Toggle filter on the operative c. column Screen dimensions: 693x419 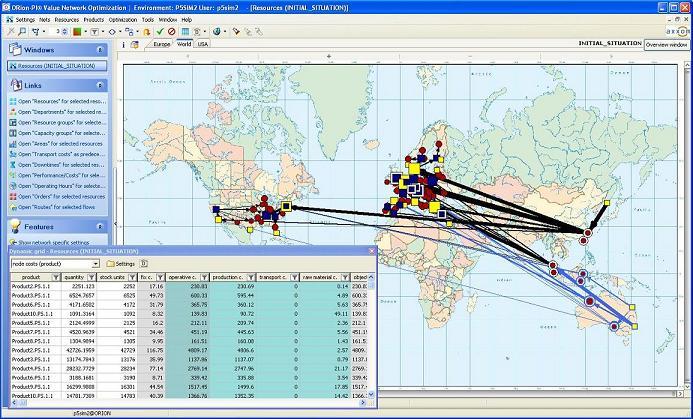(204, 278)
